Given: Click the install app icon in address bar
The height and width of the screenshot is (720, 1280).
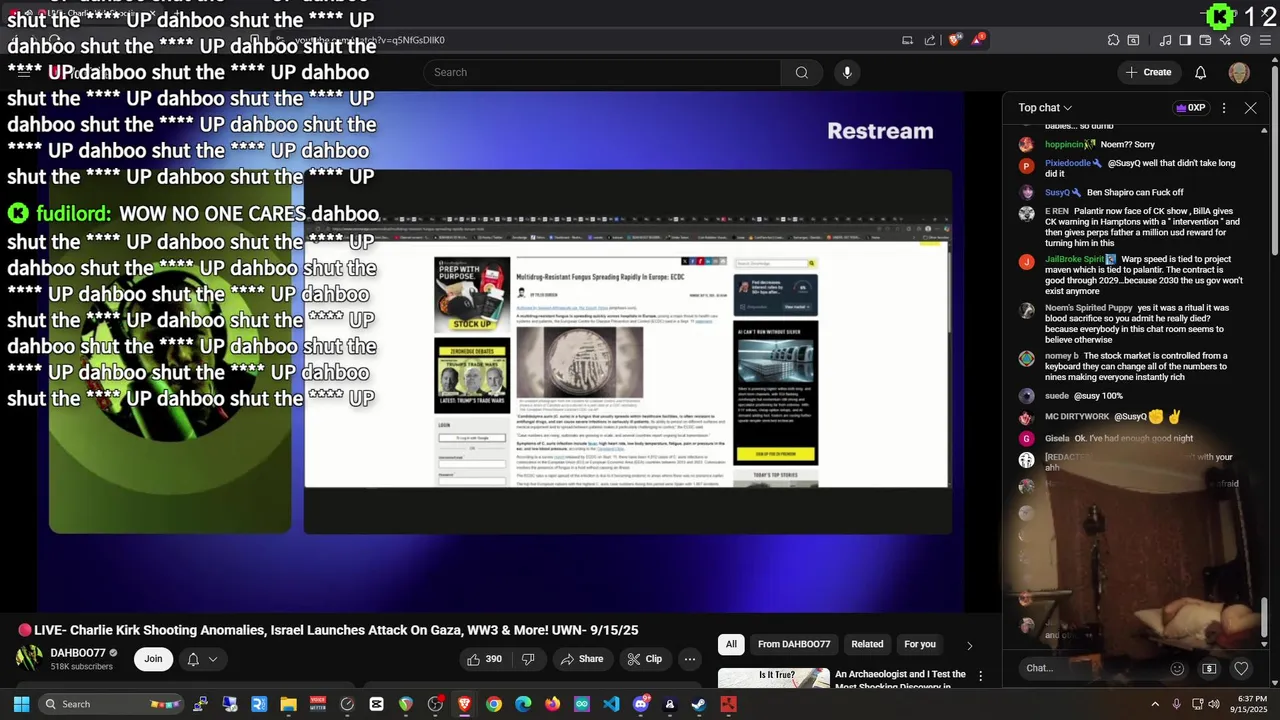Looking at the screenshot, I should (x=907, y=40).
